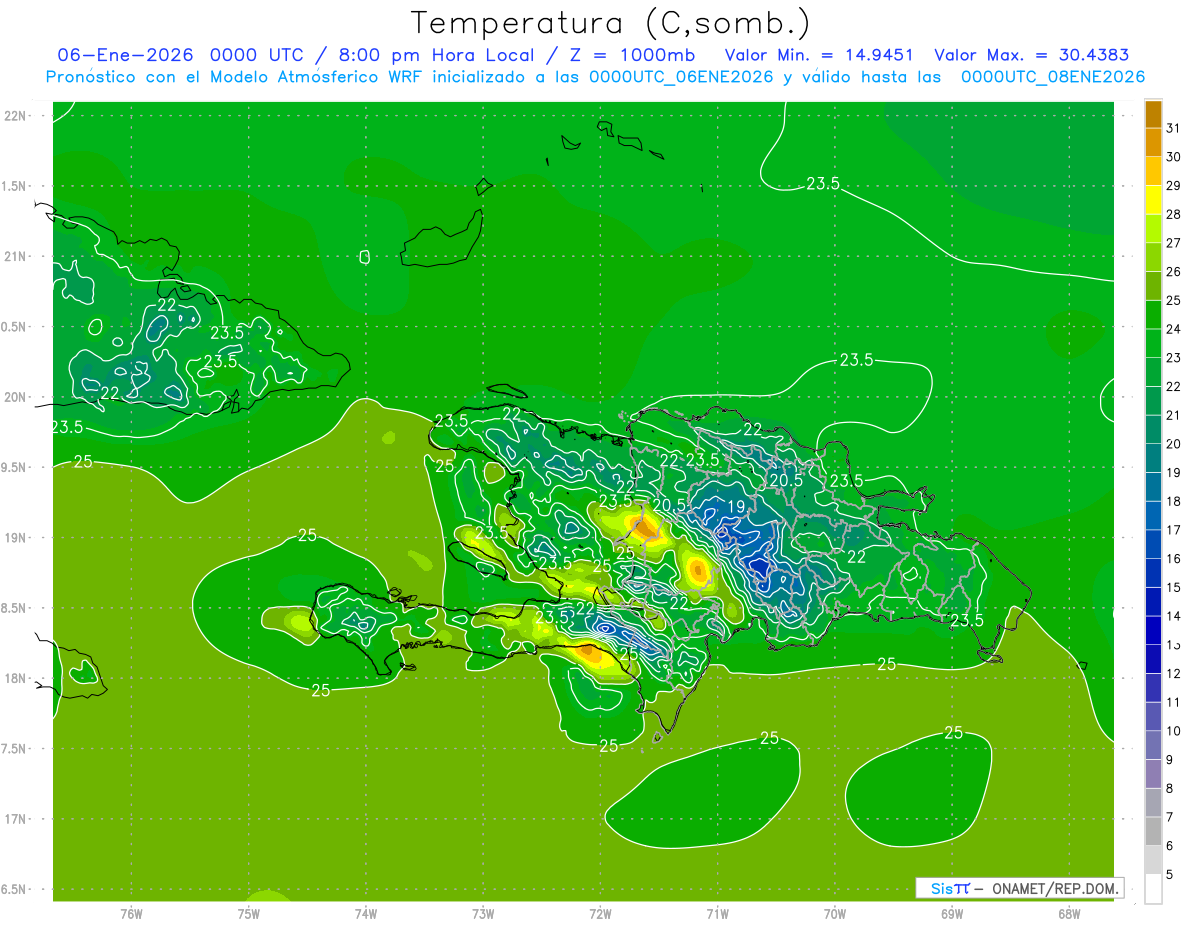
Task: Click the 21 legend value
Action: tap(1173, 415)
